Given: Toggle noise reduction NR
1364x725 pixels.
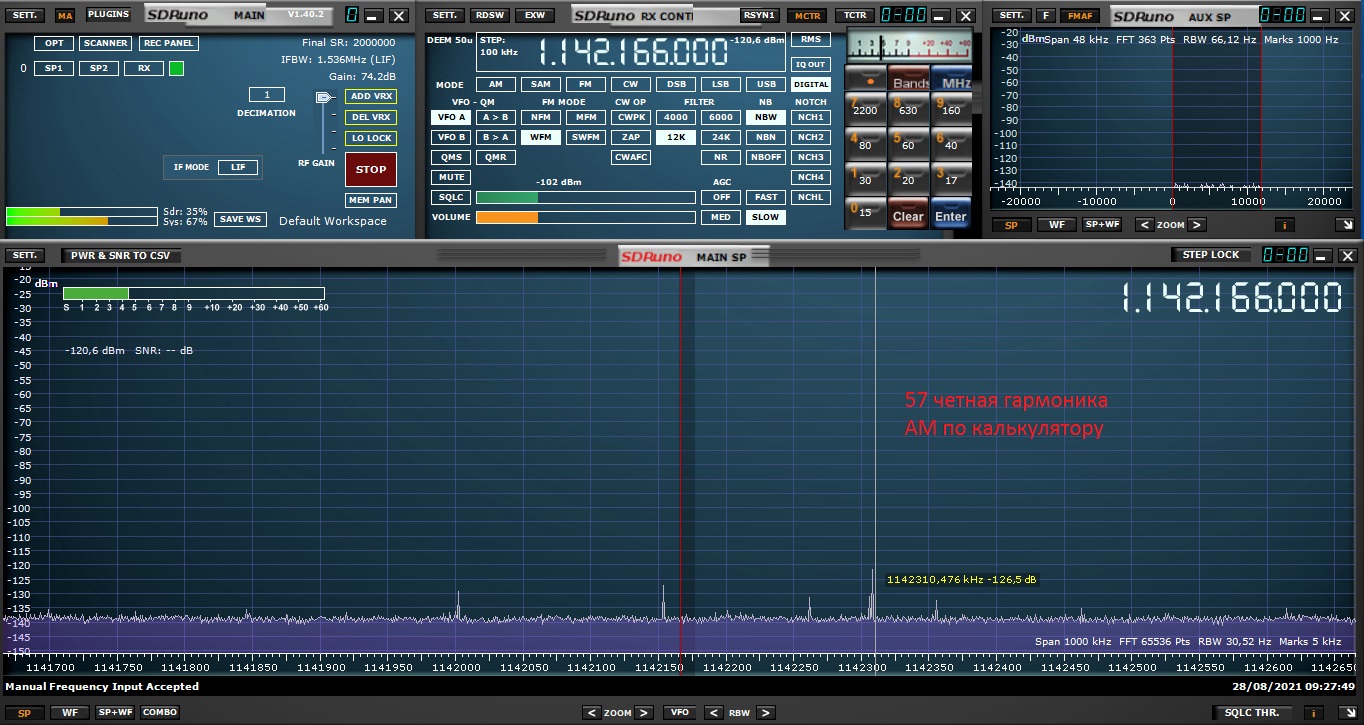Looking at the screenshot, I should point(720,157).
